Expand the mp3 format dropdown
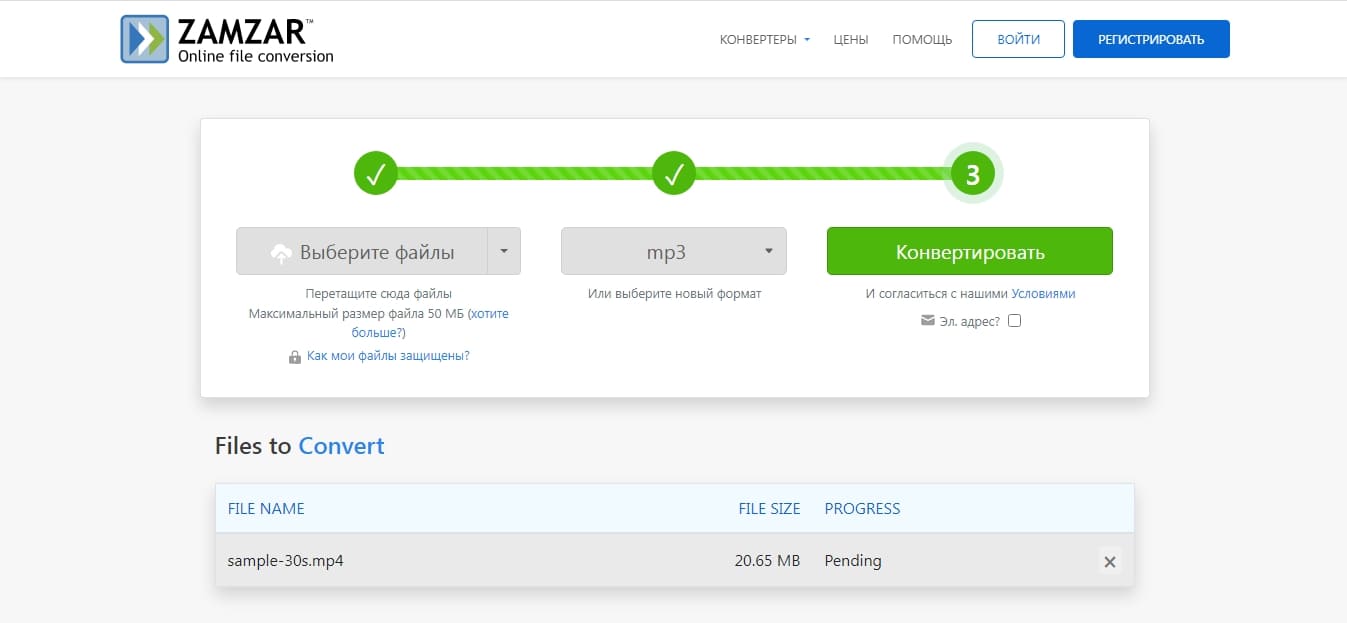Viewport: 1347px width, 623px height. tap(674, 251)
